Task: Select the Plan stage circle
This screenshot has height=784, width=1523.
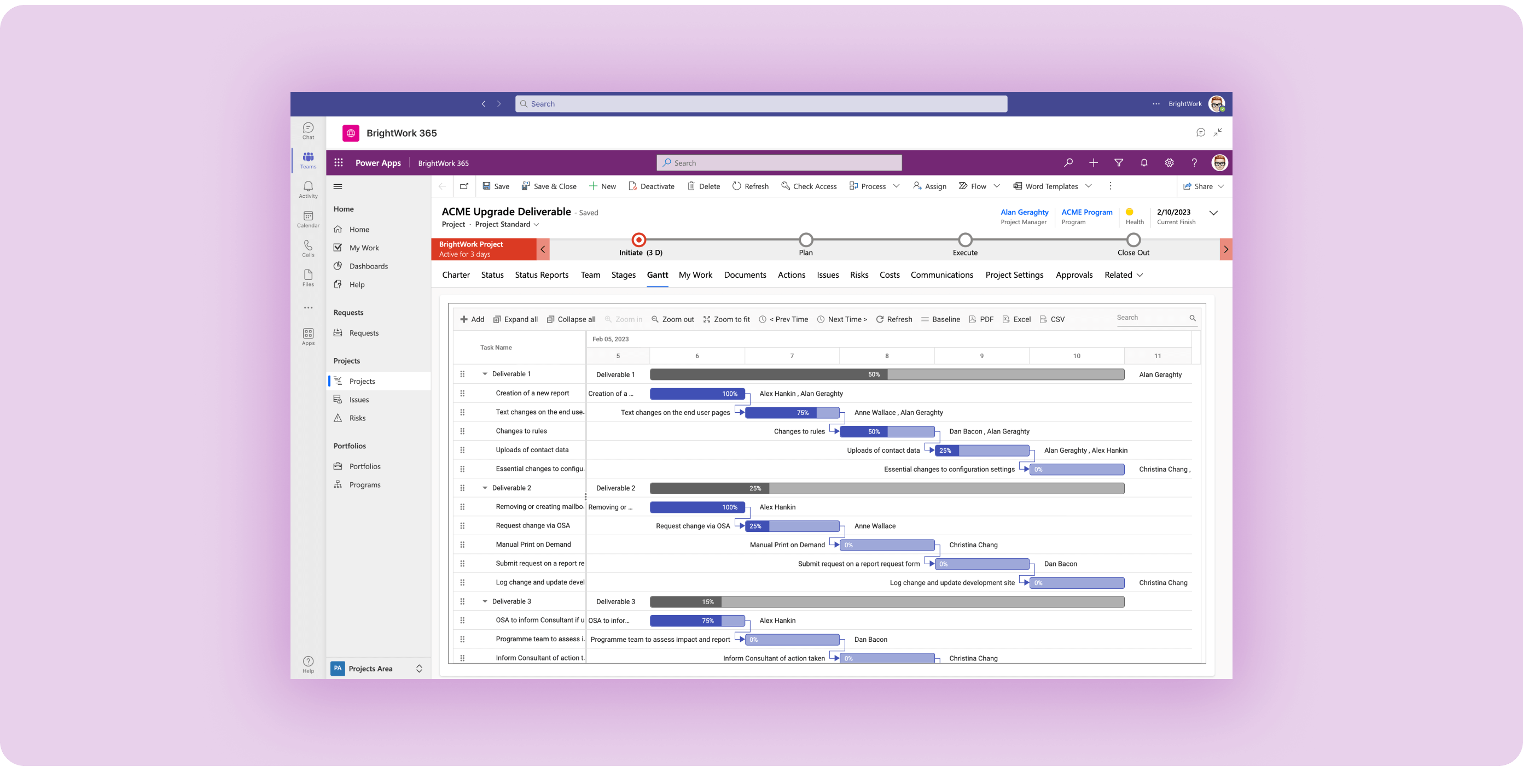Action: 806,240
